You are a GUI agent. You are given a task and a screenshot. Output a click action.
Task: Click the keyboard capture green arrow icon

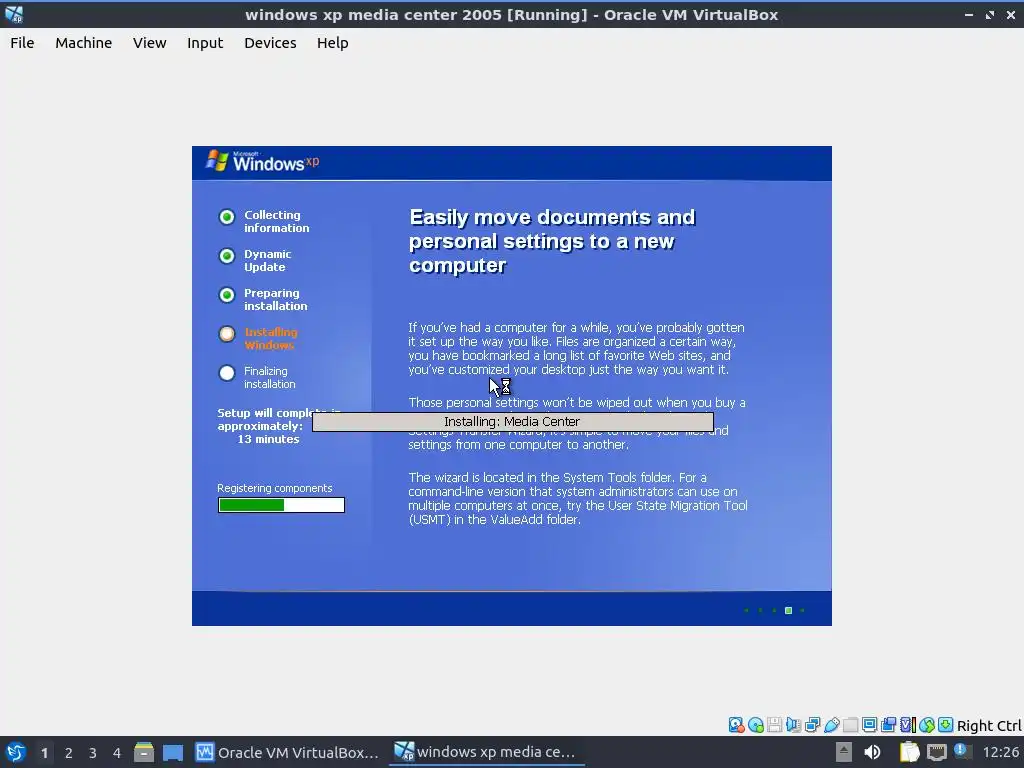click(945, 725)
